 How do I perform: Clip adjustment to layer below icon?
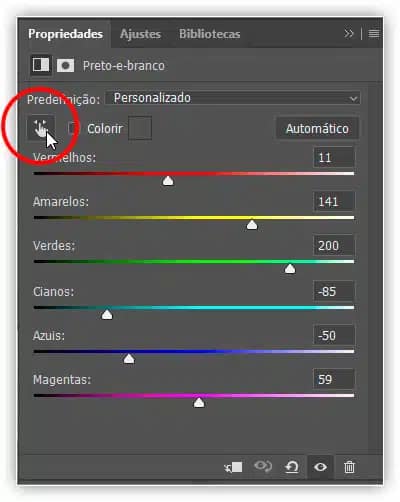click(x=234, y=467)
